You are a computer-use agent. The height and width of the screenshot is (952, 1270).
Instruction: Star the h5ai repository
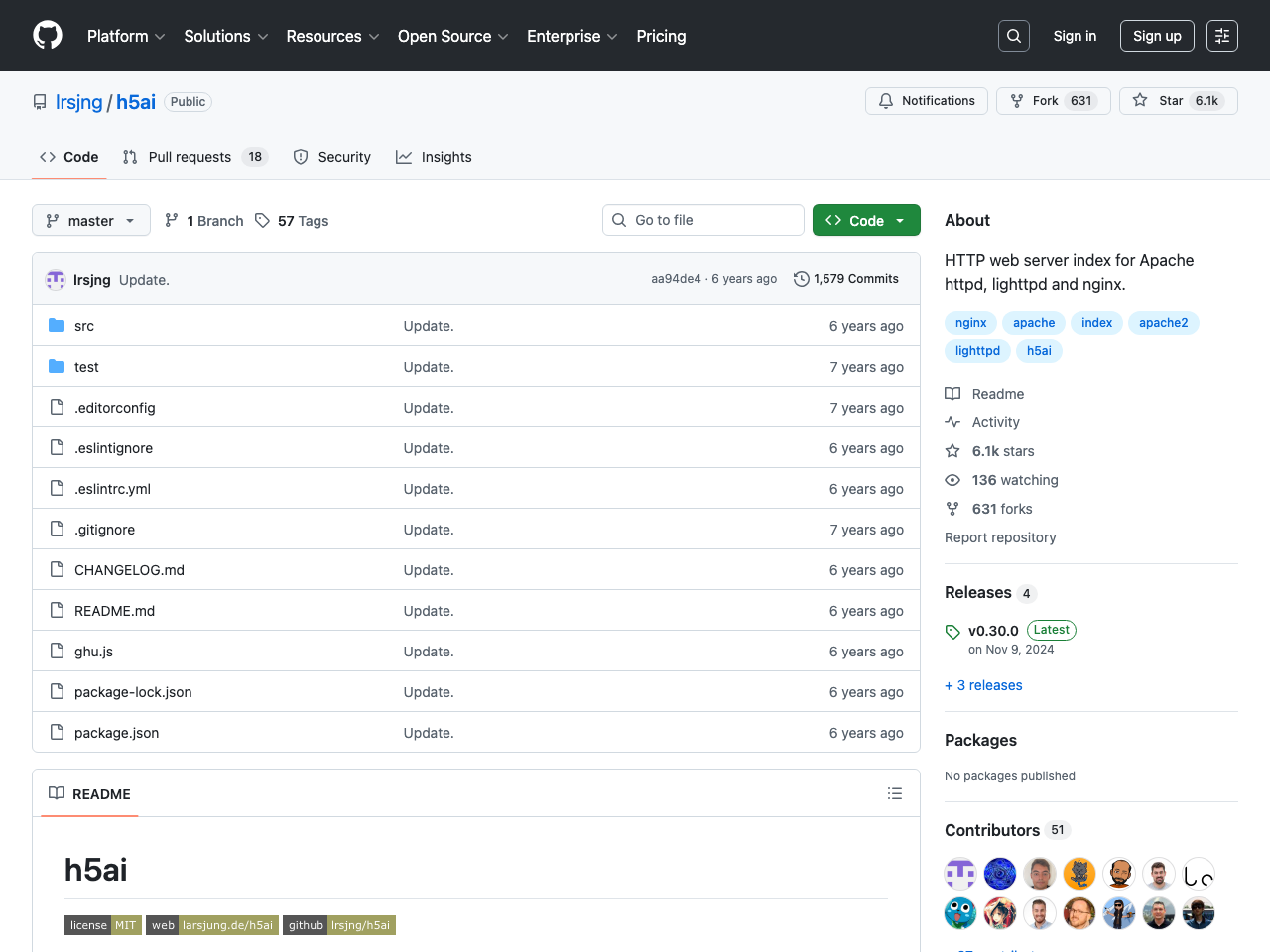[x=1178, y=101]
